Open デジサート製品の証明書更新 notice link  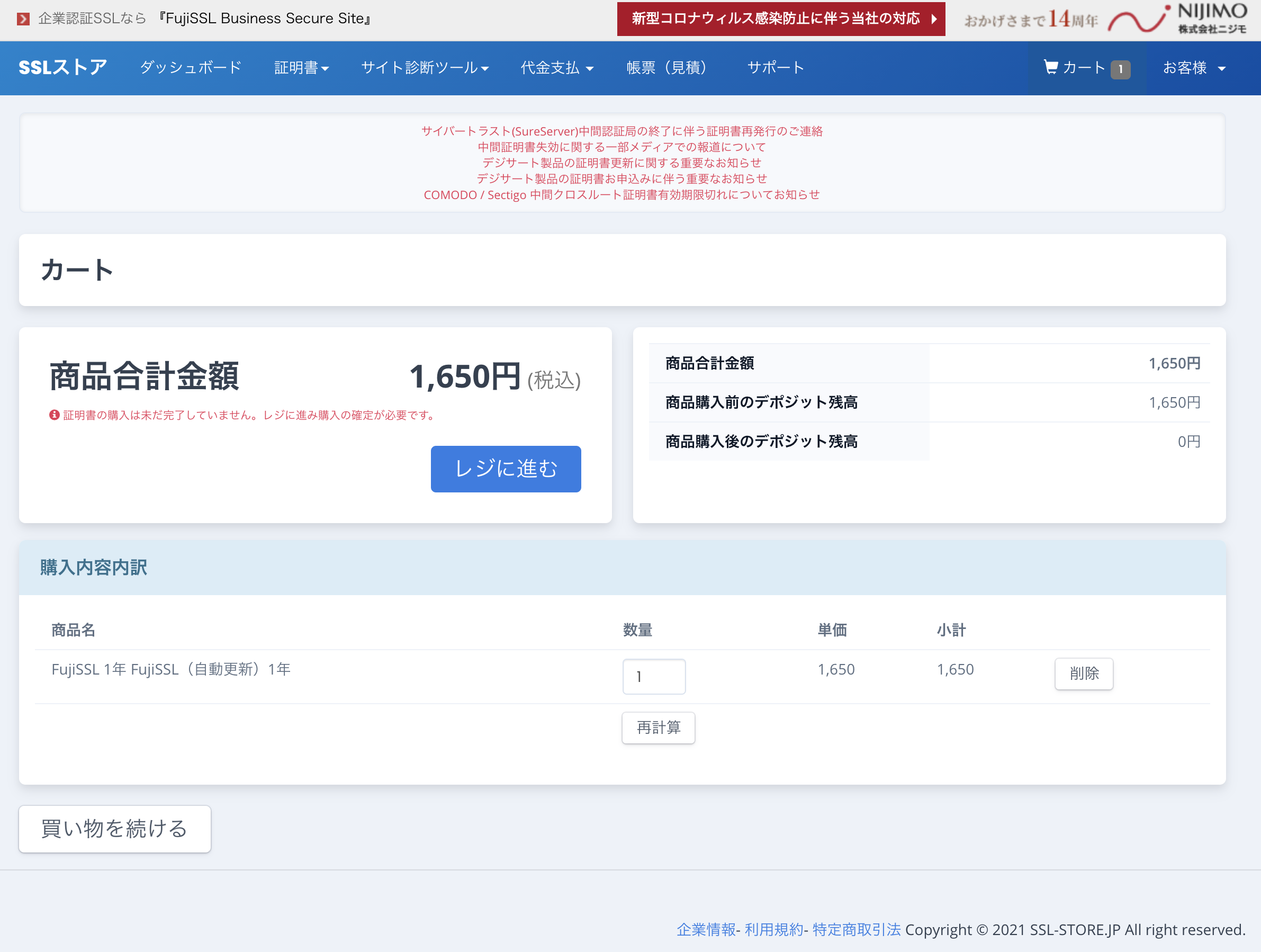pos(622,163)
